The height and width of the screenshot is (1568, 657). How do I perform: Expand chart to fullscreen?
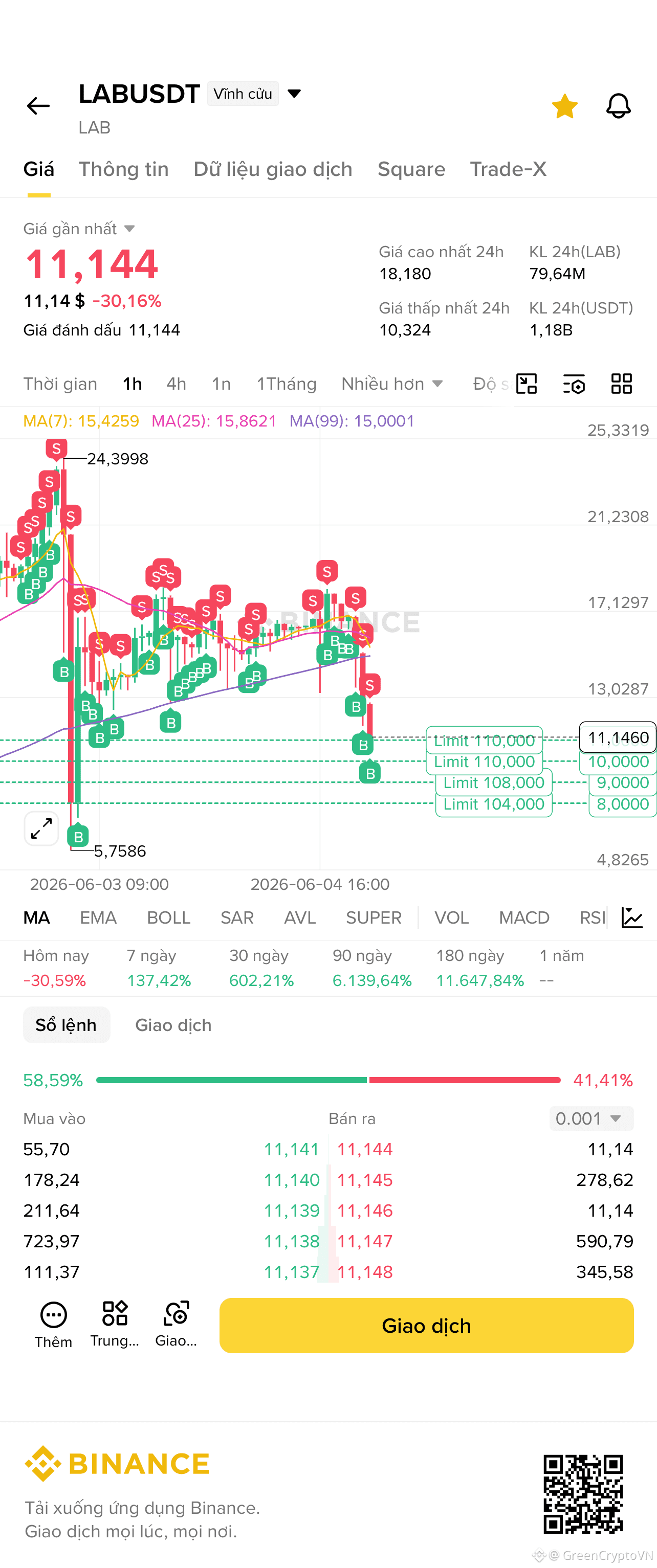(x=41, y=828)
